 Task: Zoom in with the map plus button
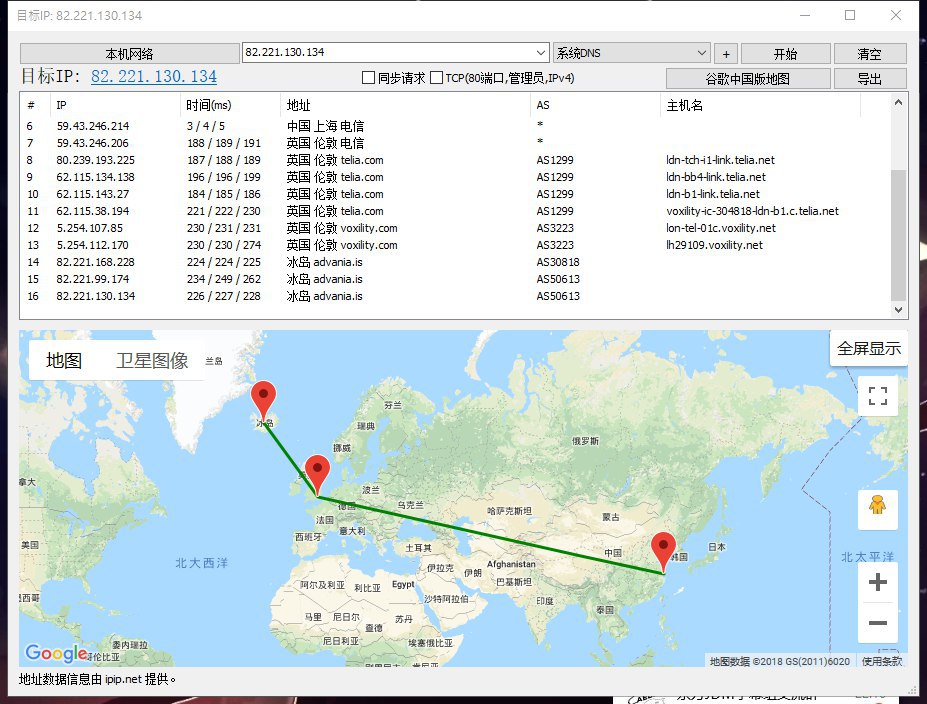click(878, 582)
